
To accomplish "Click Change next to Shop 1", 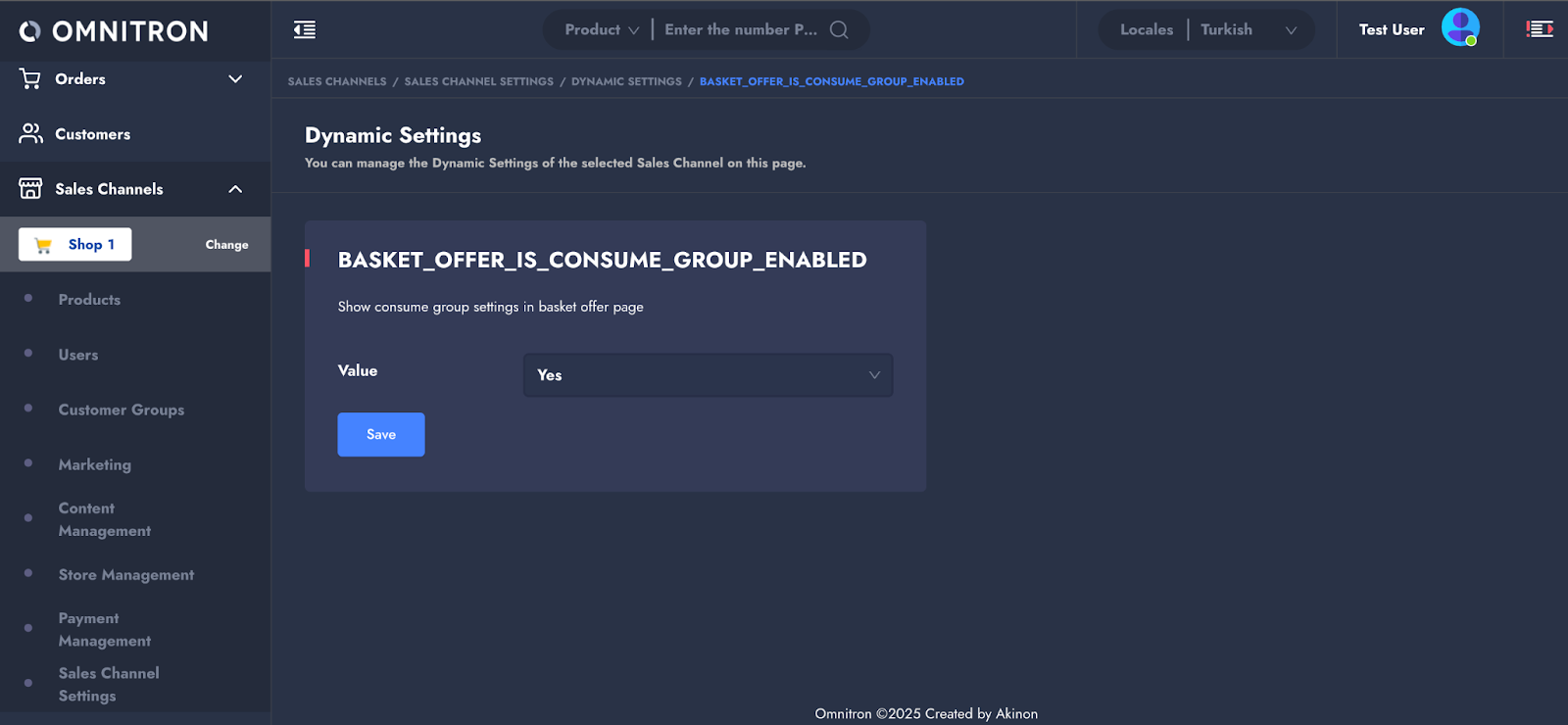I will [x=226, y=245].
